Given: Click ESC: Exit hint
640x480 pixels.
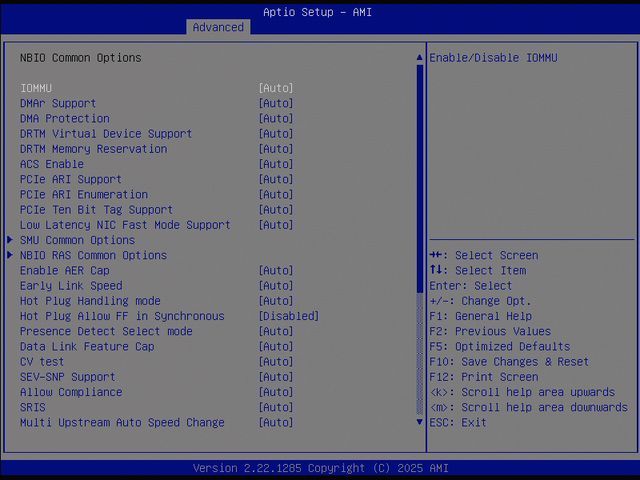Looking at the screenshot, I should point(458,422).
